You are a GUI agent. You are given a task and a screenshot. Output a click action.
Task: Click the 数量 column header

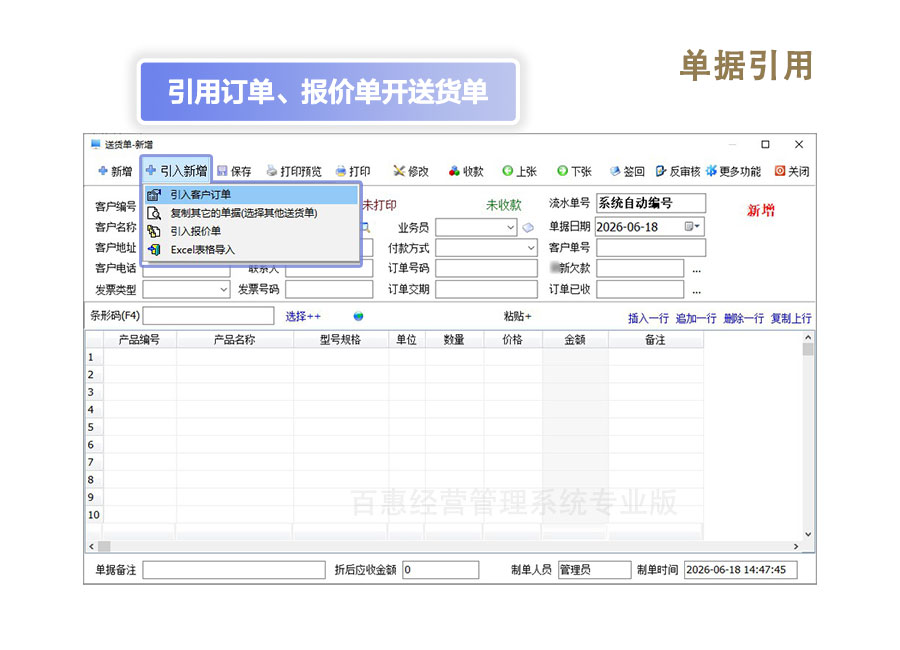(454, 340)
